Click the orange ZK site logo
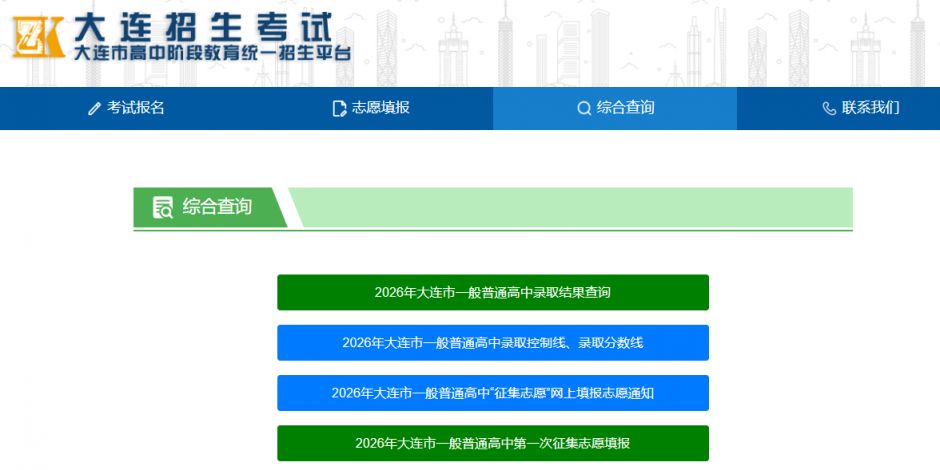 [38, 37]
